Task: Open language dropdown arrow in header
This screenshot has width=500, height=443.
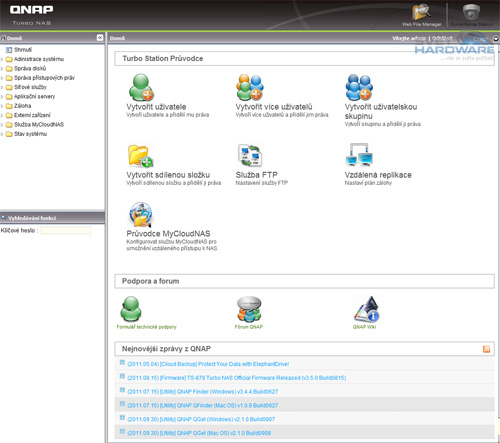Action: [x=496, y=39]
